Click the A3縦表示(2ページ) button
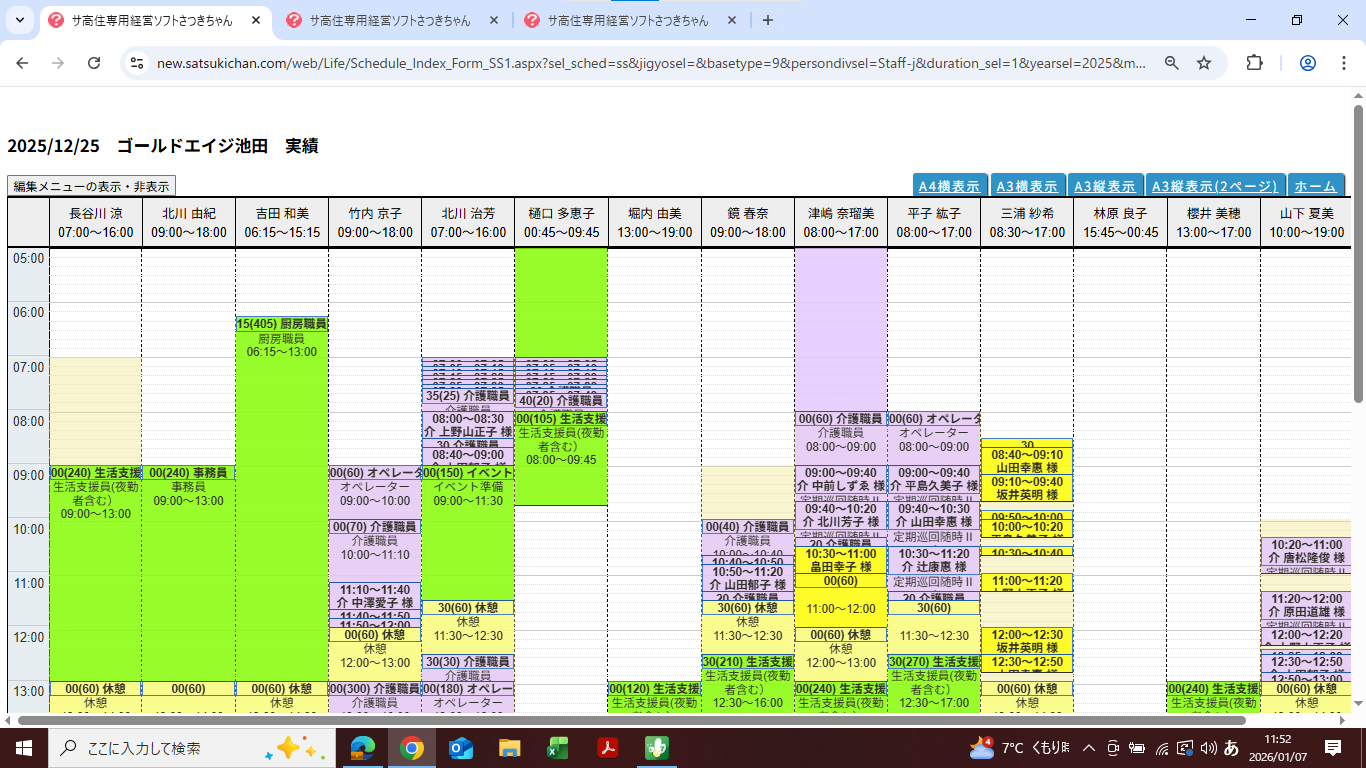Viewport: 1366px width, 768px height. (x=1215, y=186)
